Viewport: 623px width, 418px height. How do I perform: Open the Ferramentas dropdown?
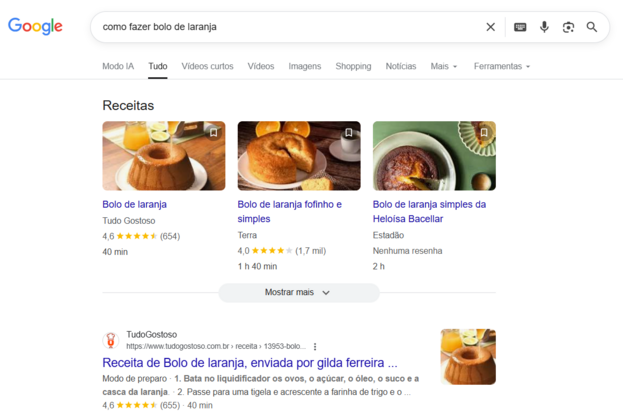click(x=502, y=66)
